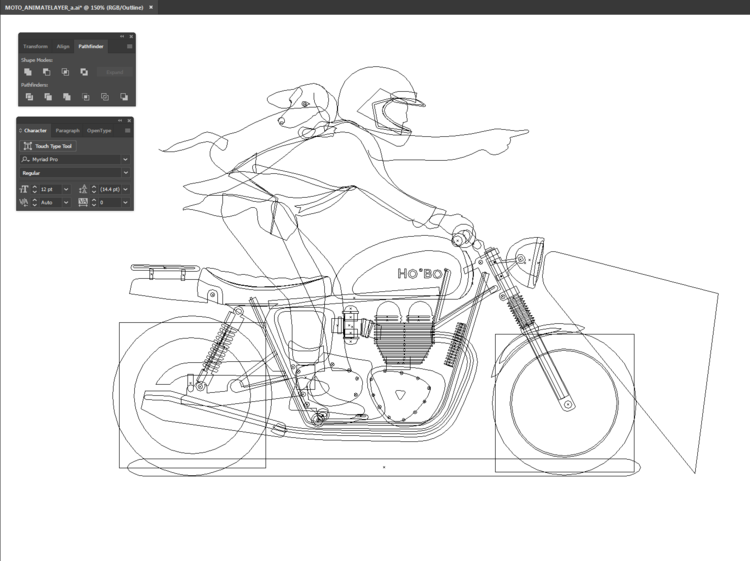Click the tracking field showing 0
Screen dimensions: 750x561
coord(110,203)
